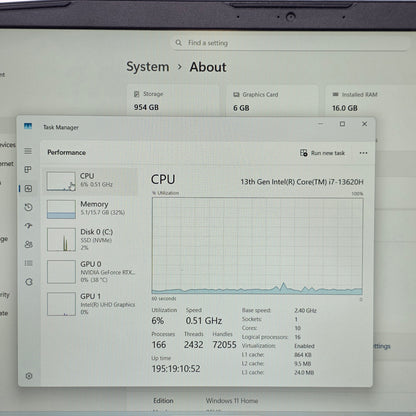Select GPU 1 Intel UHD Graphics item
Screen dimensions: 416x416
91,303
